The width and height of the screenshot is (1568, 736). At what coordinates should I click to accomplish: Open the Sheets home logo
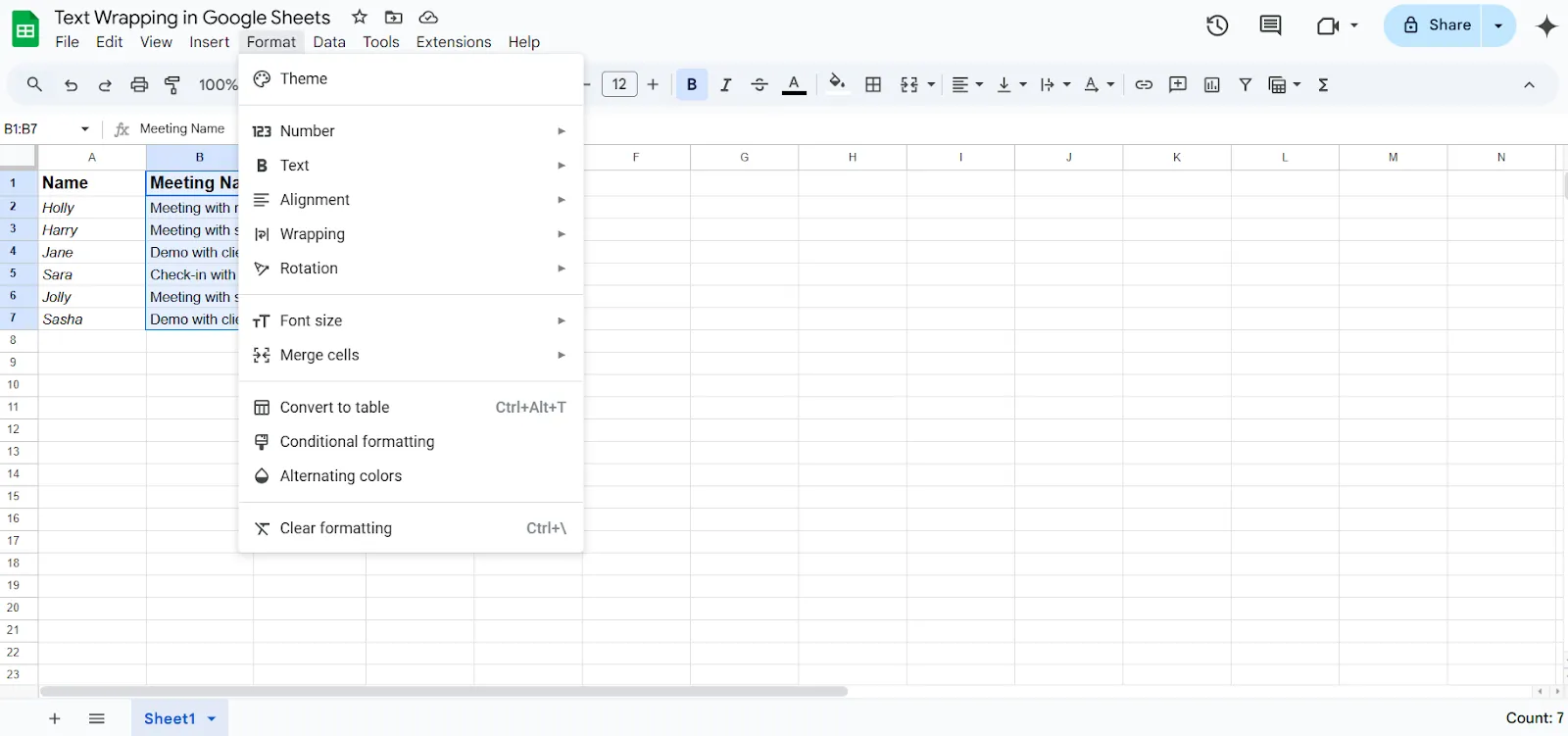pos(25,29)
